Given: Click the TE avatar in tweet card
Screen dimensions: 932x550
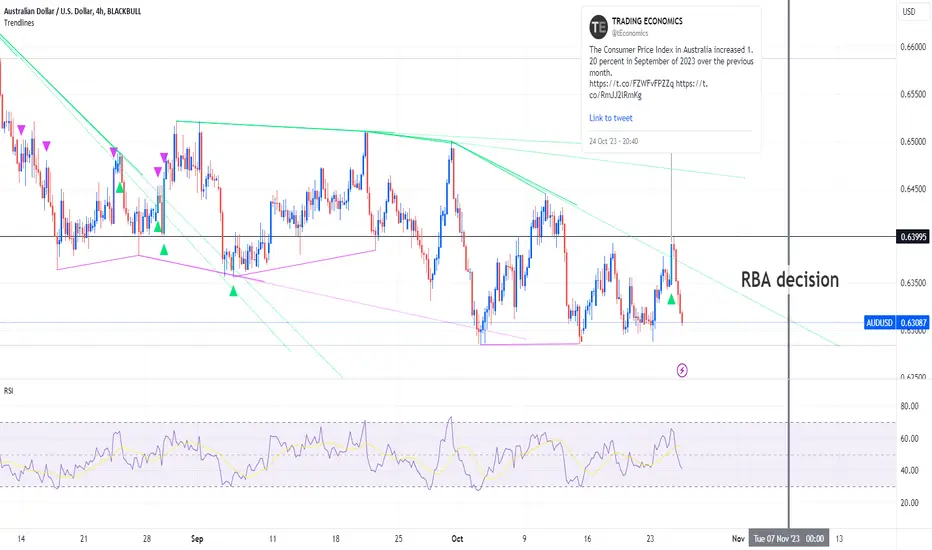Looking at the screenshot, I should [x=599, y=27].
